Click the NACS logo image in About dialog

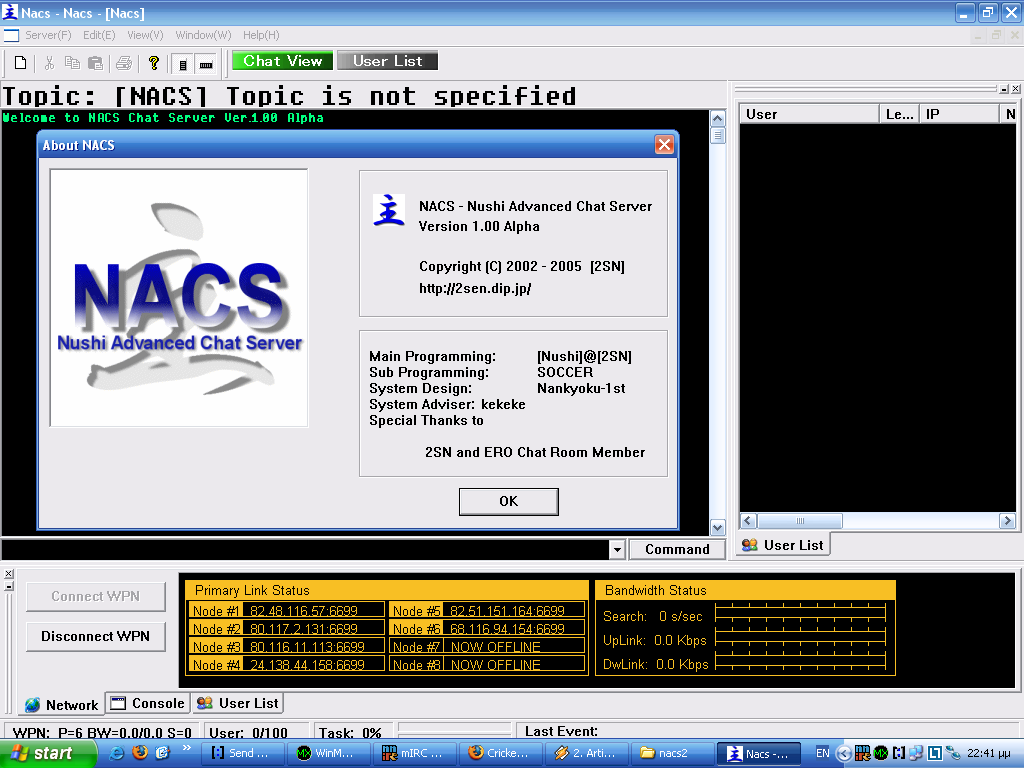179,298
